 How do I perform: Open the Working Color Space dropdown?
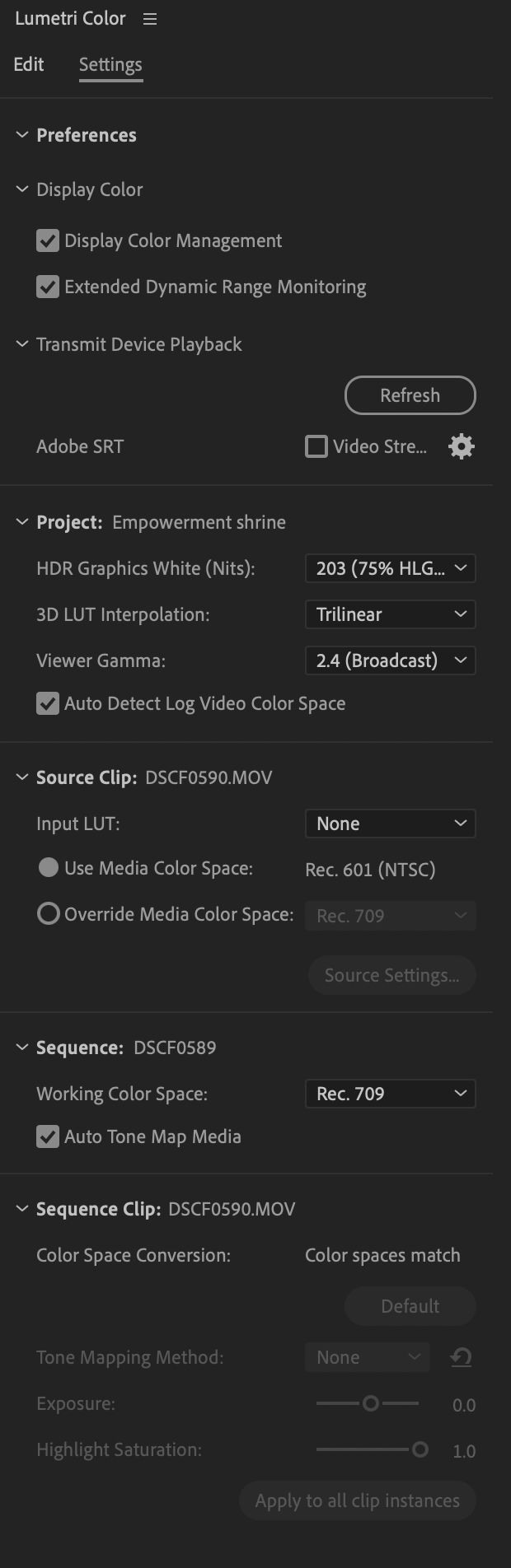(x=390, y=1094)
